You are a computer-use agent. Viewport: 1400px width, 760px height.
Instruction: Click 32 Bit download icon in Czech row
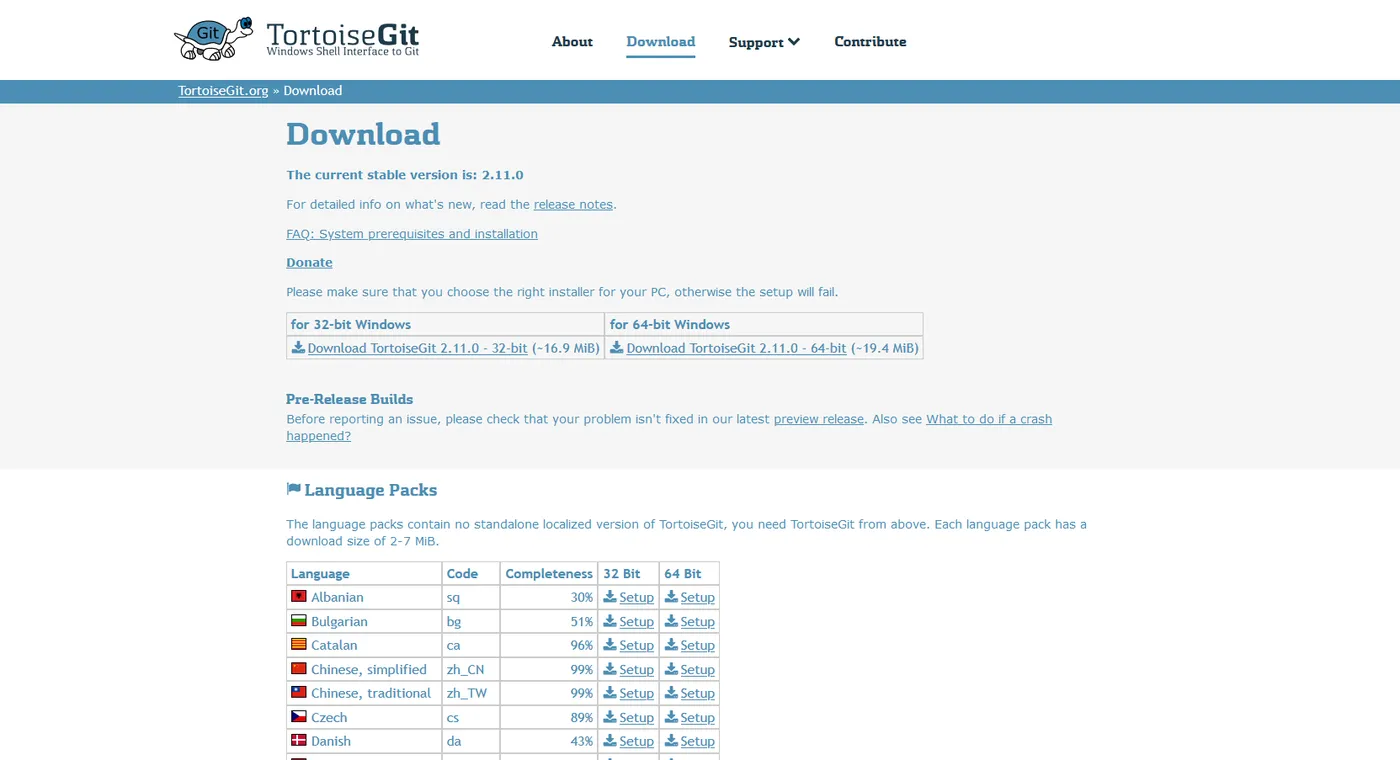pos(610,717)
